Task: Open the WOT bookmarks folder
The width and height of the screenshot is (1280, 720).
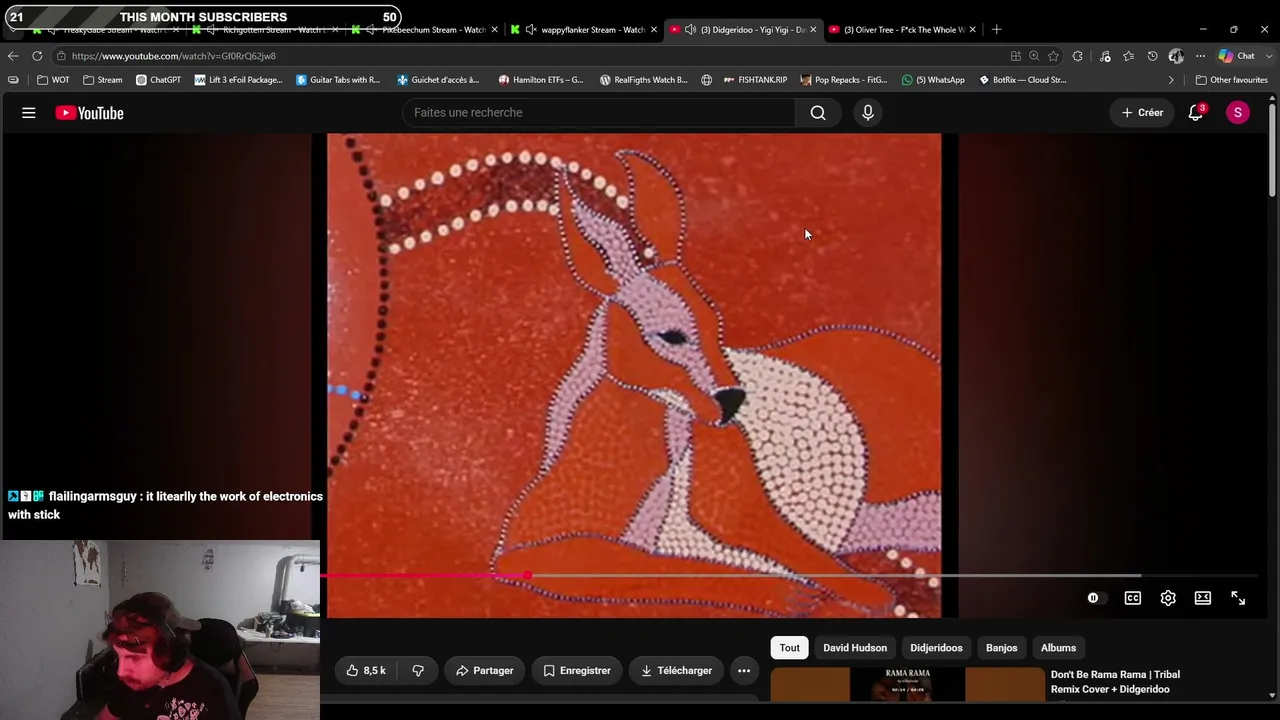Action: [x=54, y=80]
